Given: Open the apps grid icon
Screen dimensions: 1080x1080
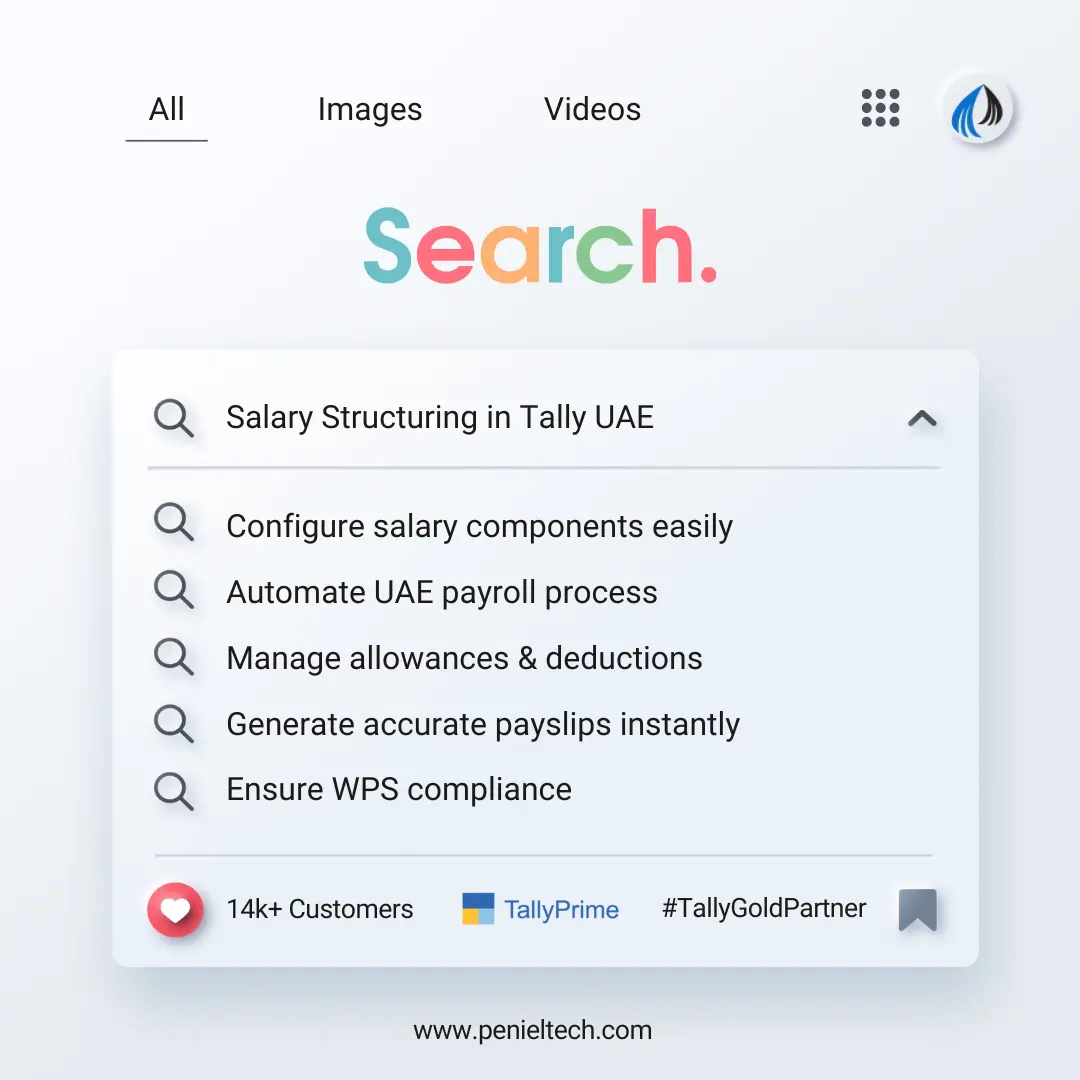Looking at the screenshot, I should (x=880, y=108).
